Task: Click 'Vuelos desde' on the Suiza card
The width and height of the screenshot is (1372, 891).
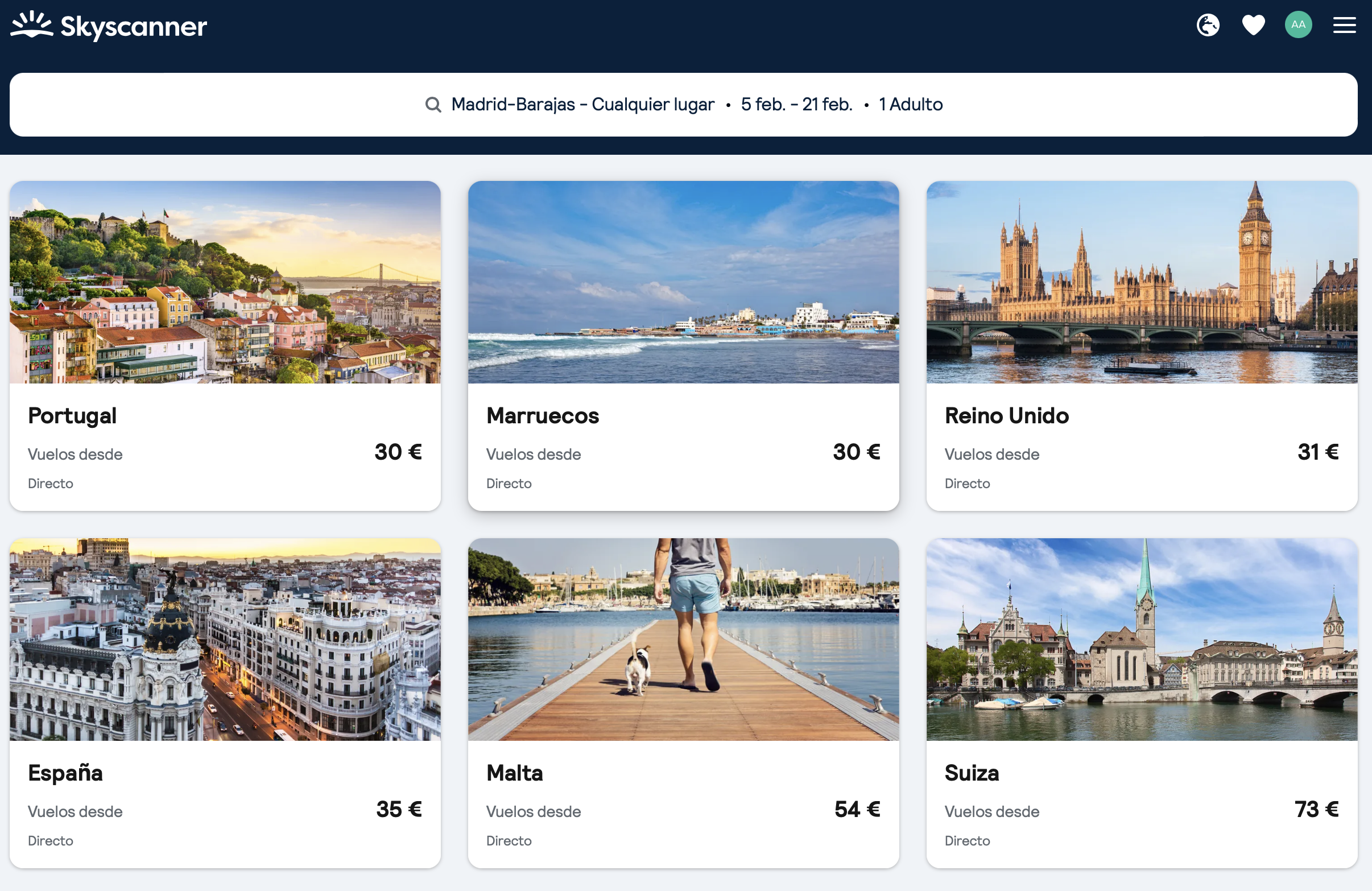Action: coord(991,811)
